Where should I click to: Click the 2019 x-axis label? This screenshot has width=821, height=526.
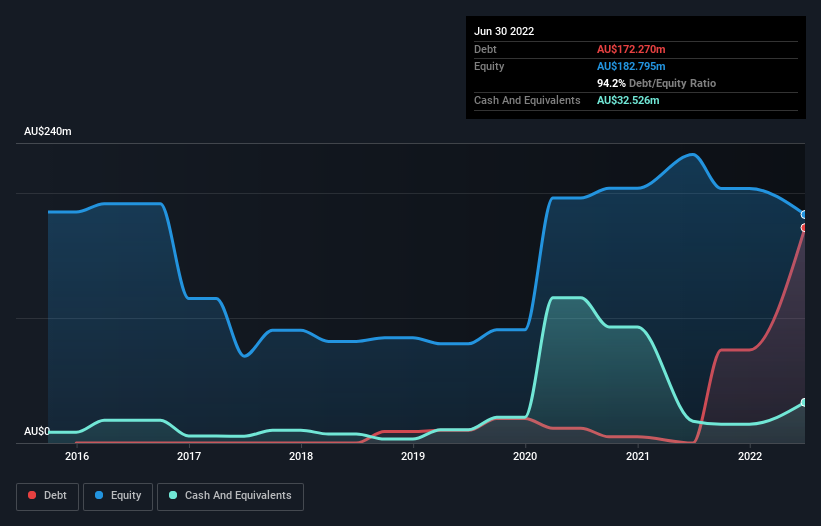click(413, 456)
